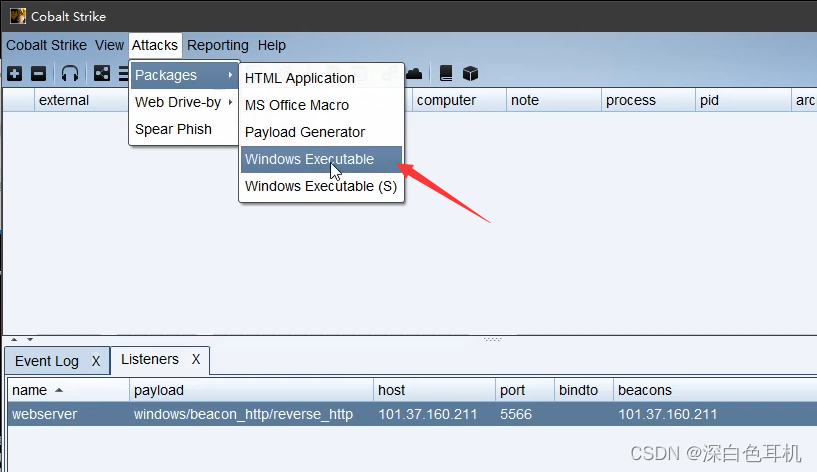
Task: Click host cell 101.37.160.211
Action: pyautogui.click(x=428, y=414)
